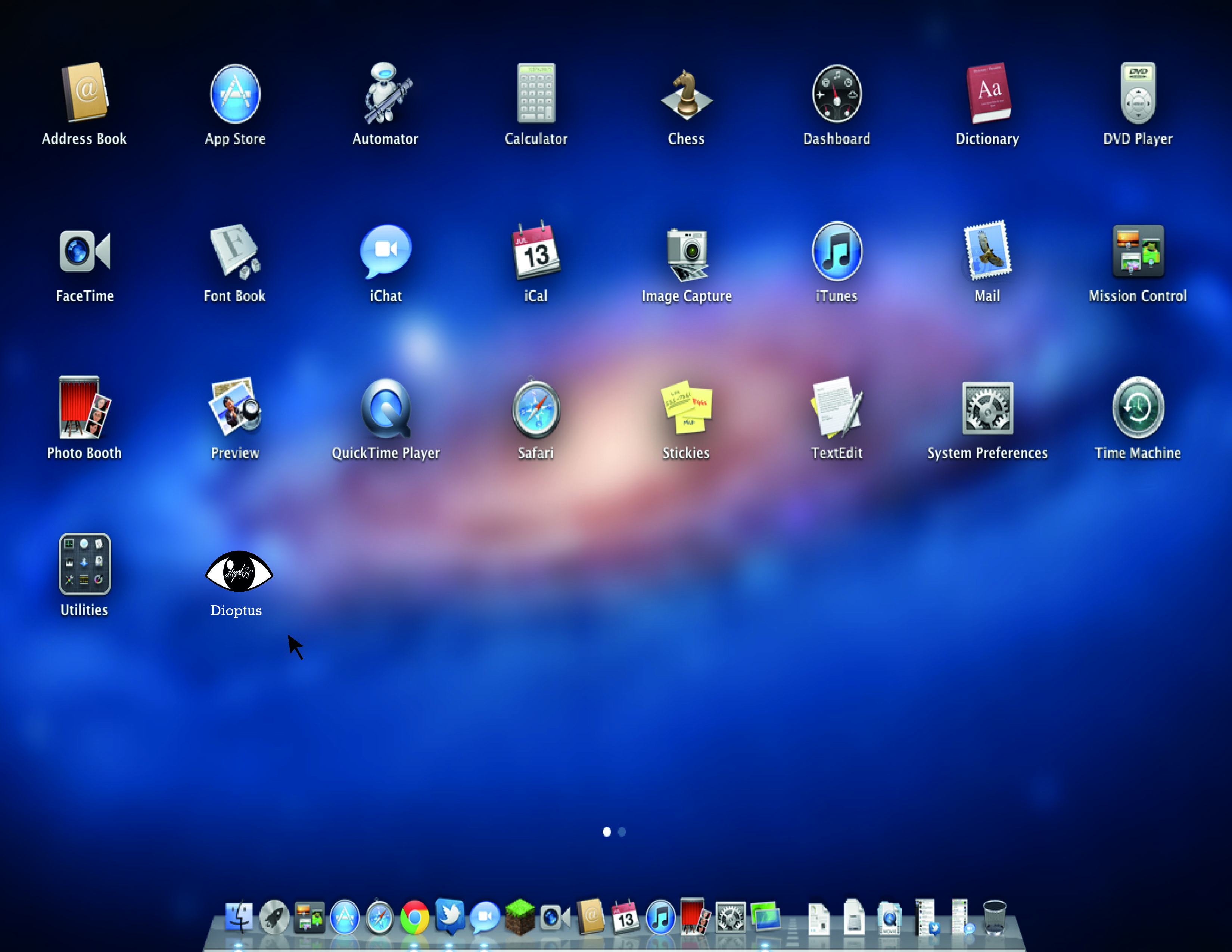Screen dimensions: 1232x952
Task: Launch QuickTime Player
Action: pyautogui.click(x=385, y=408)
